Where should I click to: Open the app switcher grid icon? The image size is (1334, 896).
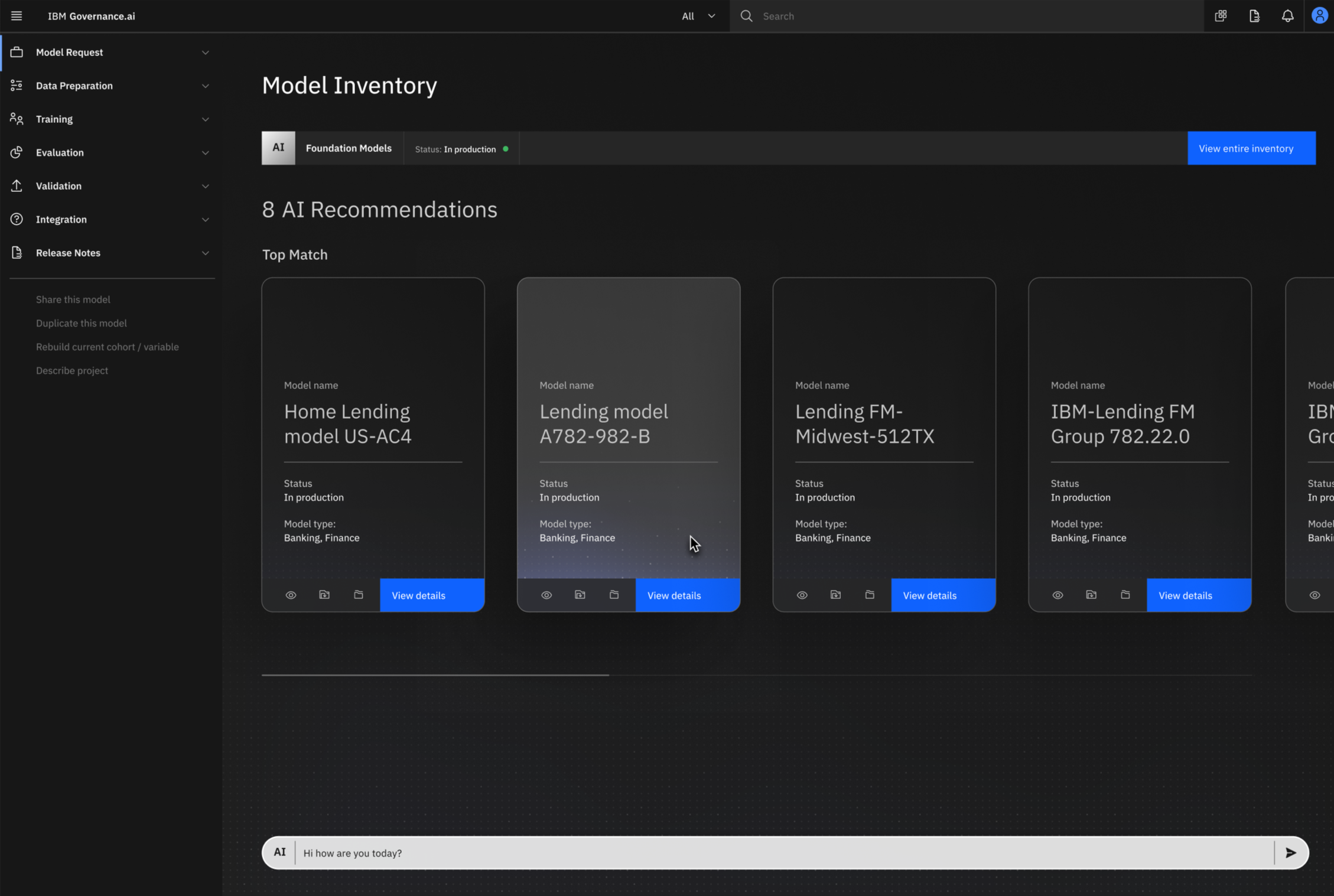point(1221,16)
